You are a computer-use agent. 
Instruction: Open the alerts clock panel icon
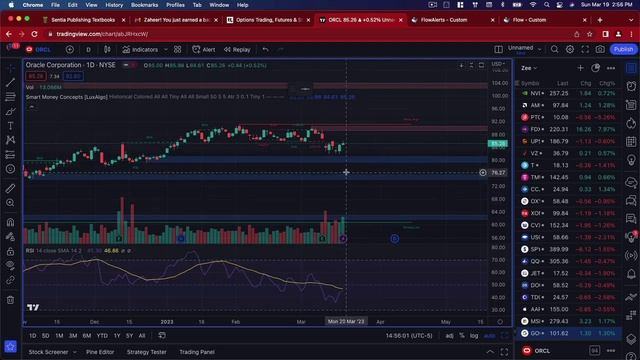[x=631, y=86]
